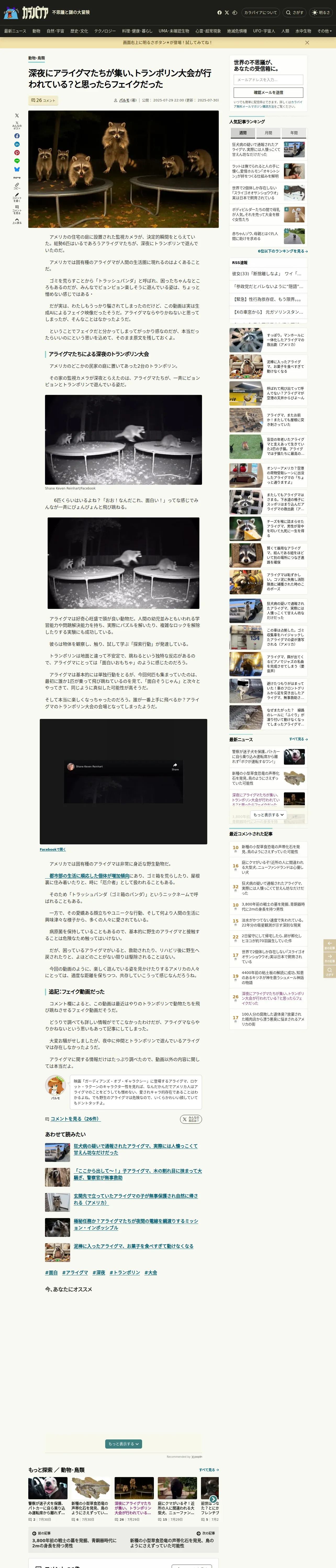Click the コメントを見る sidebar icon
336x1568 pixels.
tap(17, 210)
